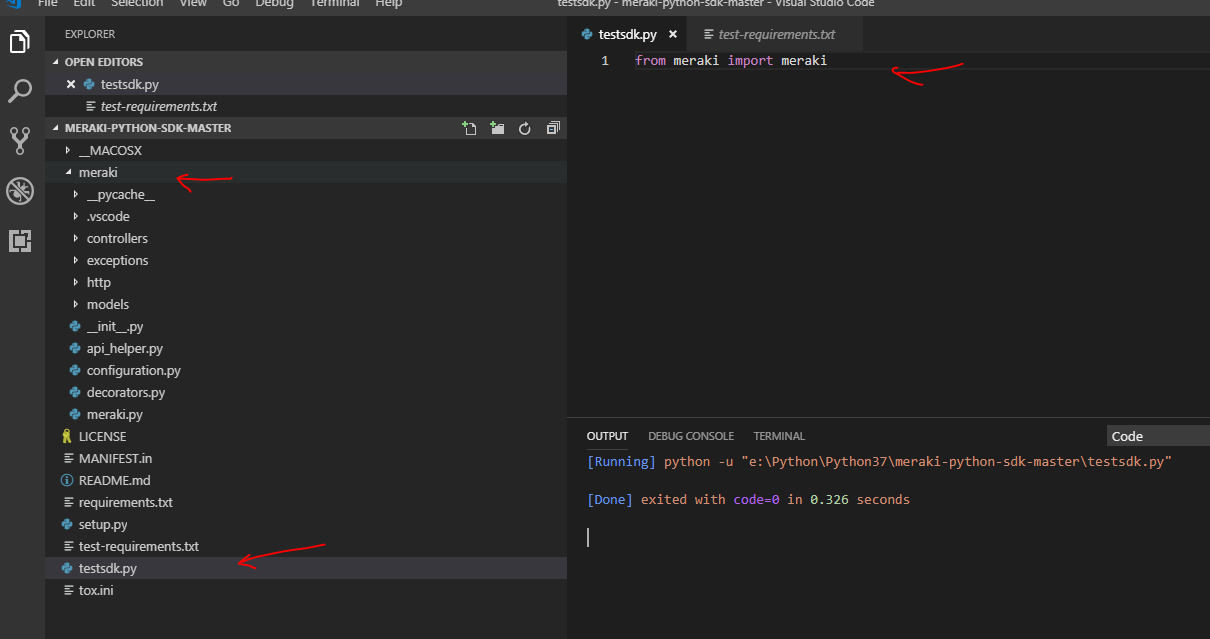
Task: Open the Debug view in activity bar
Action: click(20, 190)
